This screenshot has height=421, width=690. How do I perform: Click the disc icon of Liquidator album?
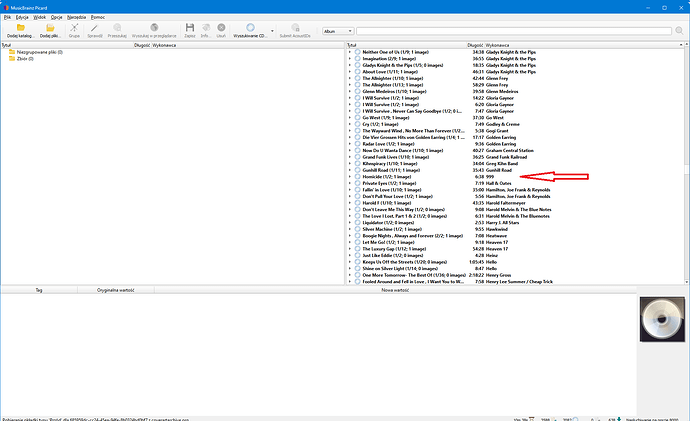coord(357,223)
